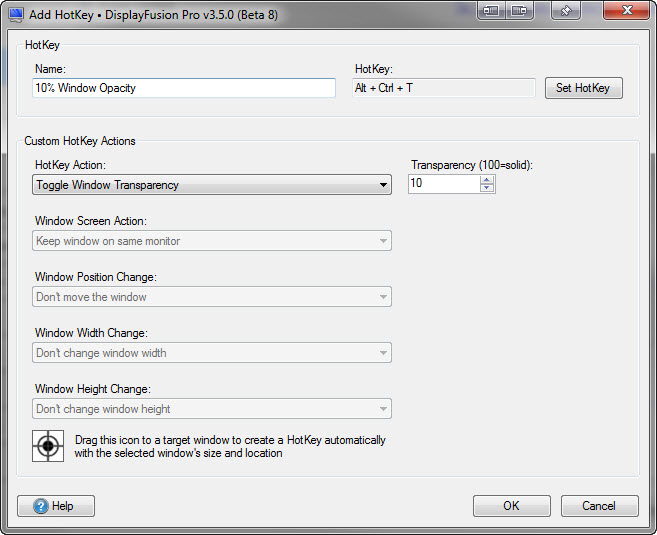Click the Help button
Screen dimensions: 657x535
click(56, 506)
